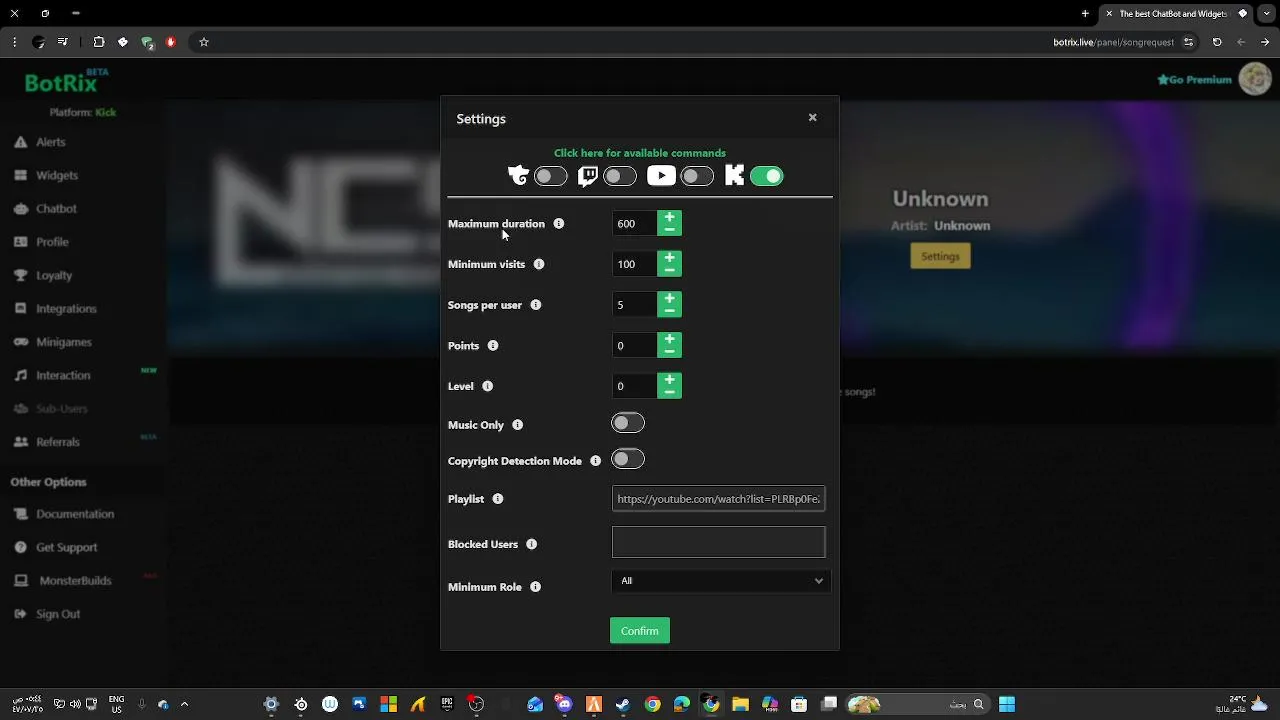Open Documentation link
This screenshot has height=720, width=1280.
coord(65,514)
